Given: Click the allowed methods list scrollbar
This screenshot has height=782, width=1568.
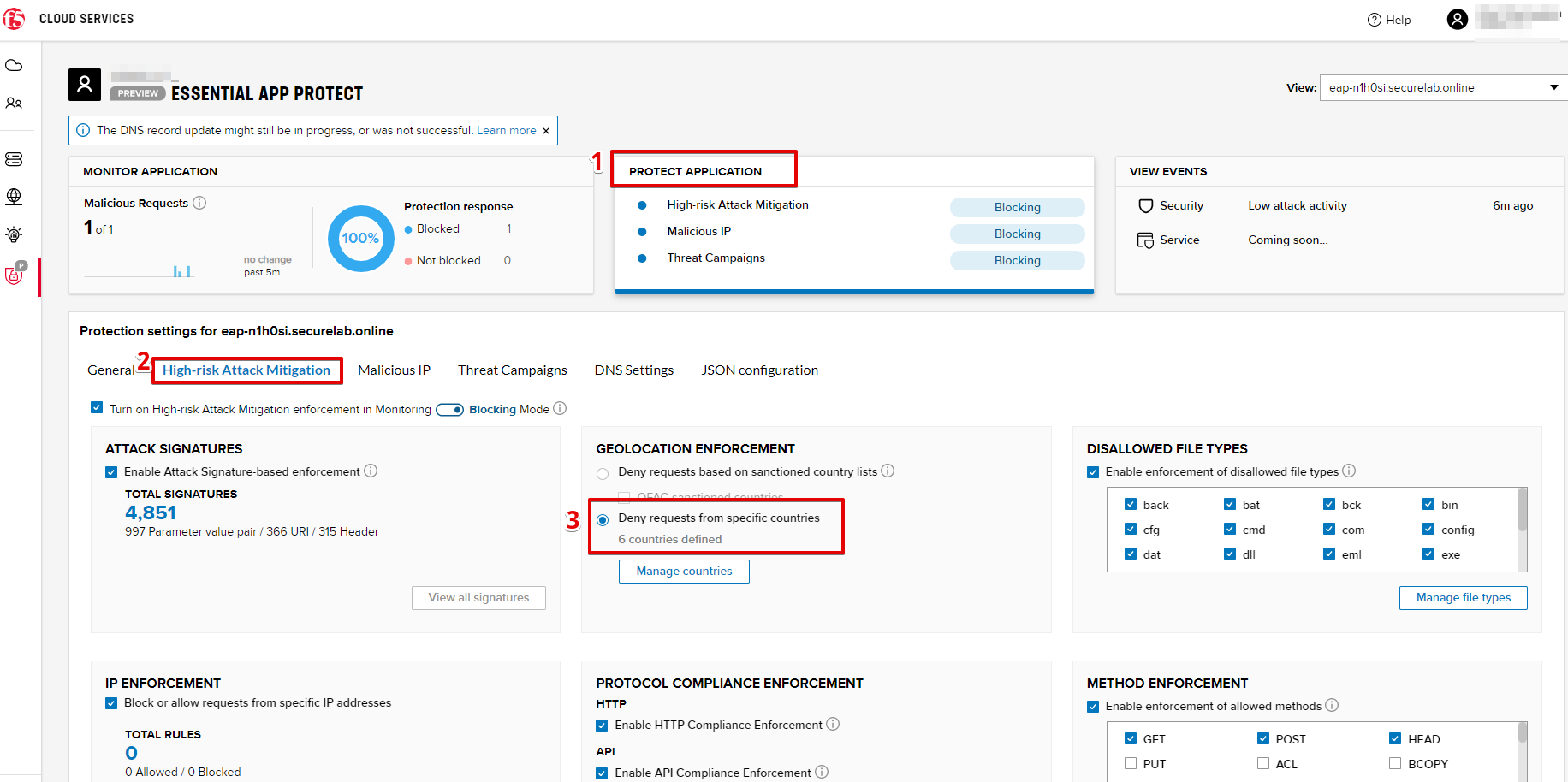Looking at the screenshot, I should (1523, 732).
